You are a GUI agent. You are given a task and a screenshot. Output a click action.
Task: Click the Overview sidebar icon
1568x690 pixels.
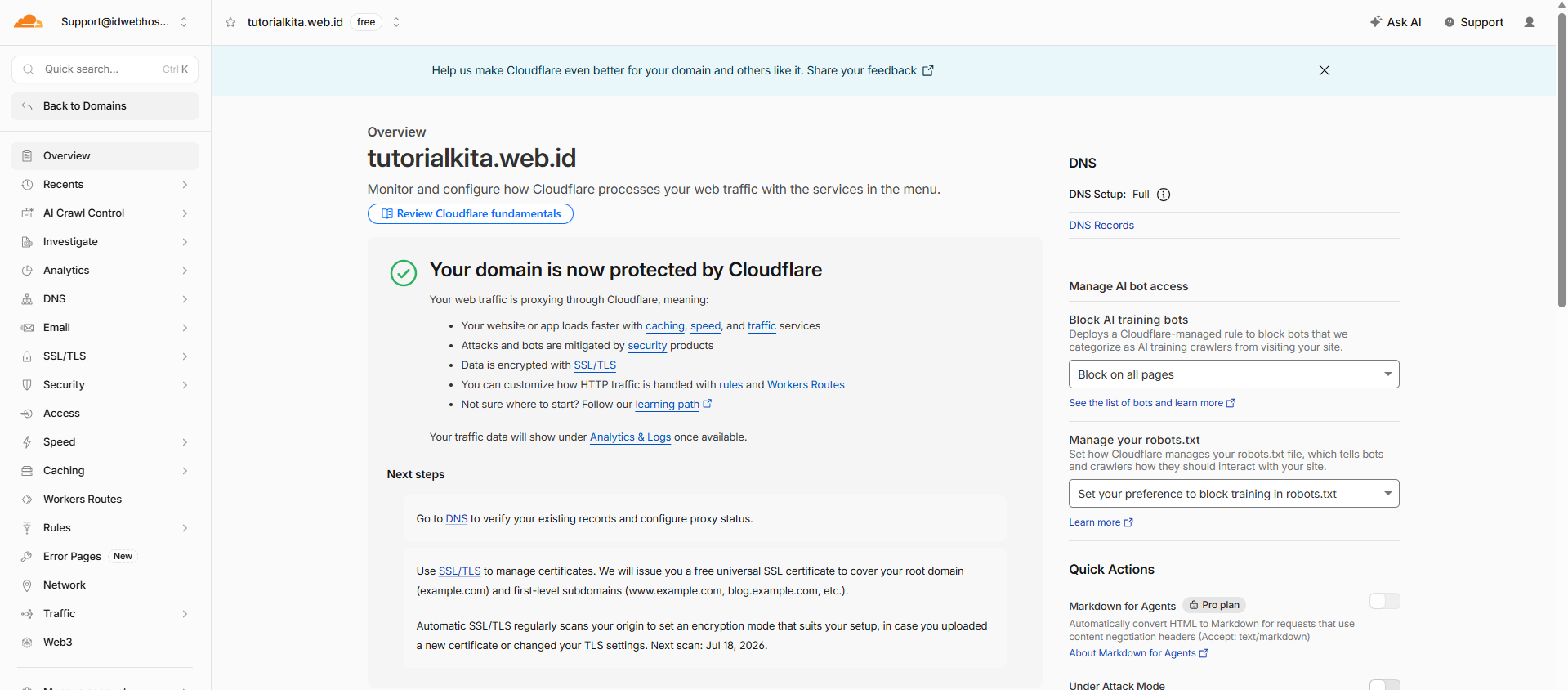(x=27, y=156)
